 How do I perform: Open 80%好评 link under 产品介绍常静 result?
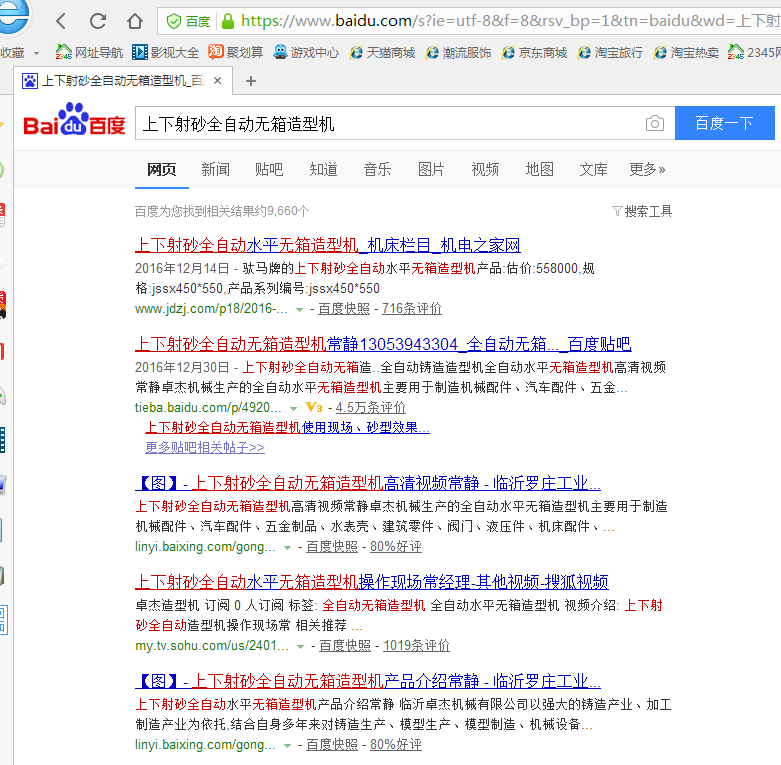point(395,745)
